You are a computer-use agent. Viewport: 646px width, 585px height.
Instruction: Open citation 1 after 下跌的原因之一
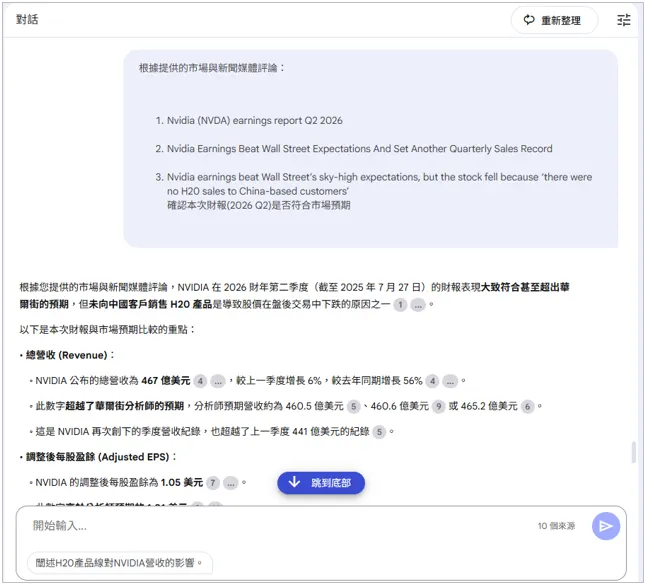pyautogui.click(x=400, y=305)
